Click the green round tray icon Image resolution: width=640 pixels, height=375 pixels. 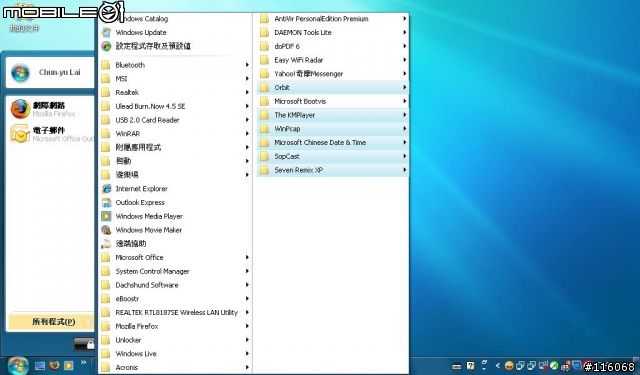(x=554, y=366)
